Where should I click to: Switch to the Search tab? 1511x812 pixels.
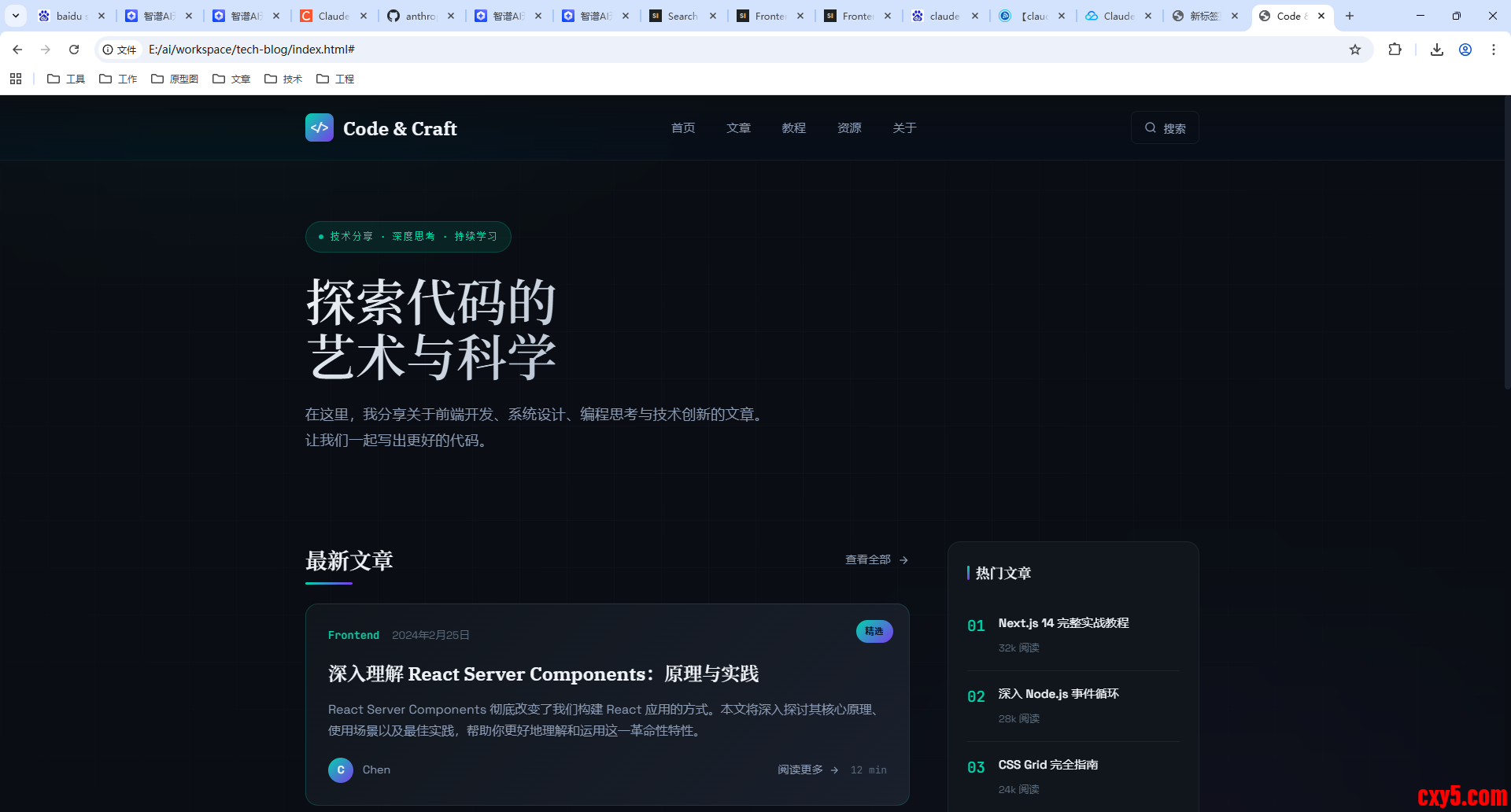[x=682, y=16]
